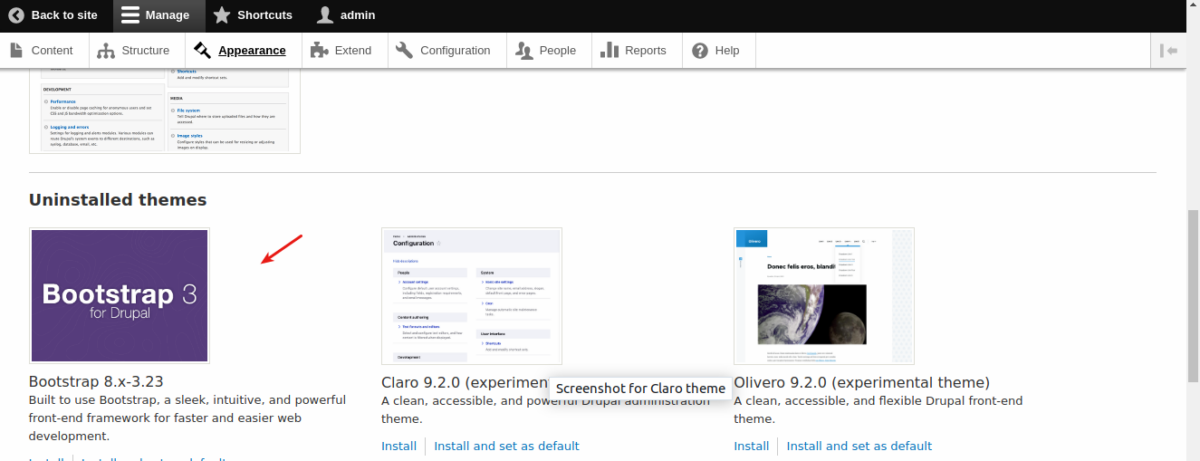1200x461 pixels.
Task: Click the Bootstrap 8.x-3.23 title
Action: click(96, 382)
